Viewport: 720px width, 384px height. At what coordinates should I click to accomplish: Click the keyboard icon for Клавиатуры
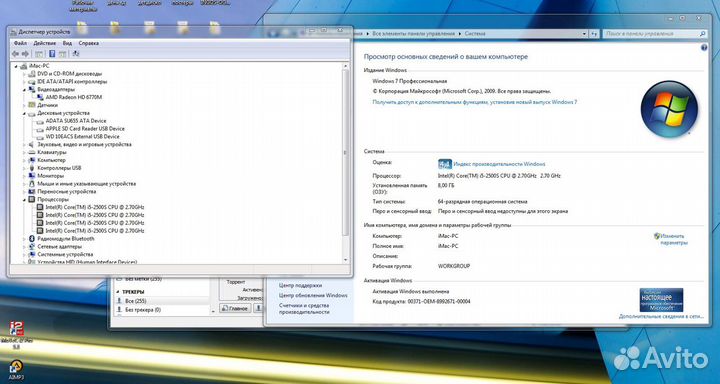click(32, 152)
